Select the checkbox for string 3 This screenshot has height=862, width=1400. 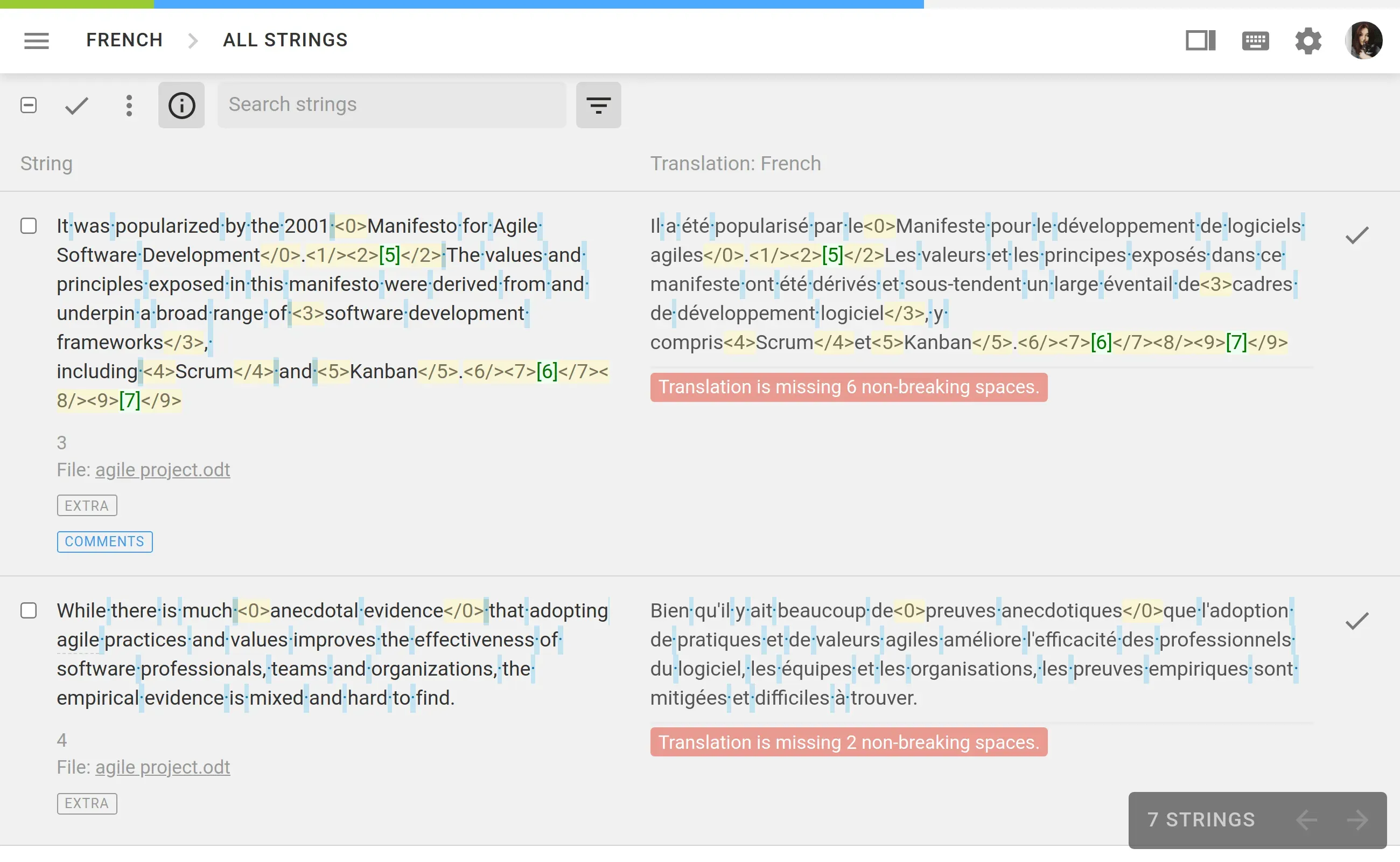(29, 226)
